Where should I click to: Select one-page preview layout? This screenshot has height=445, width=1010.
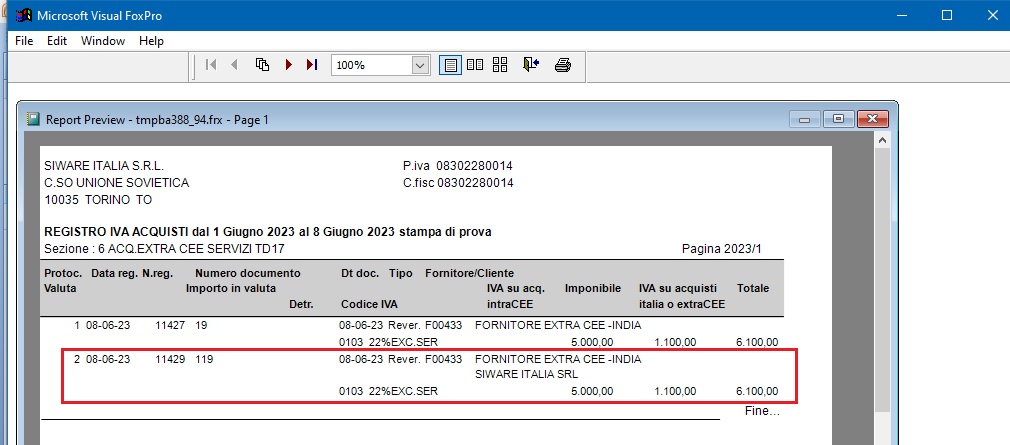pos(450,65)
